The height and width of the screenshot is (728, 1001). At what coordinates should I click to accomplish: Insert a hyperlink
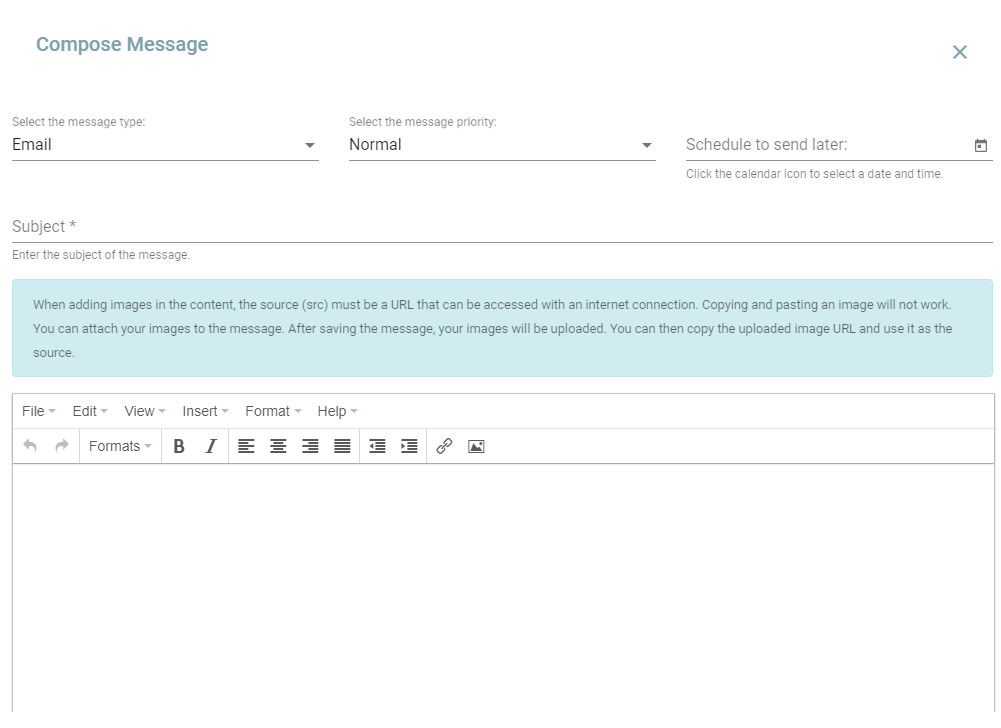click(x=444, y=446)
